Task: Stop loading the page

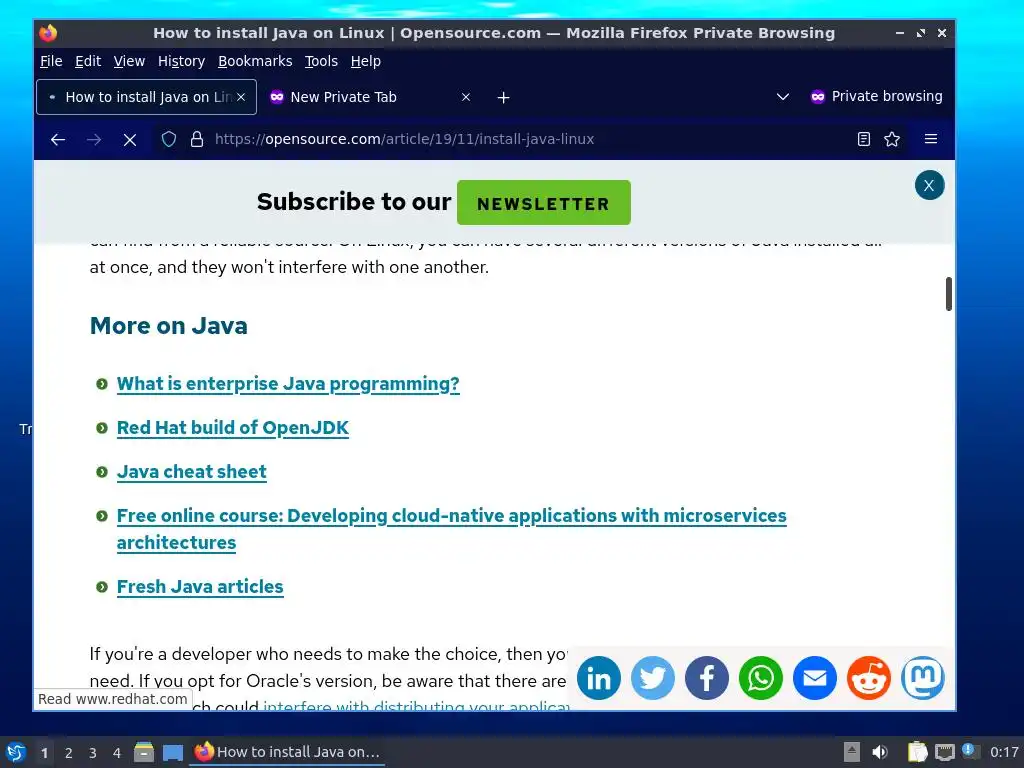Action: pyautogui.click(x=130, y=139)
